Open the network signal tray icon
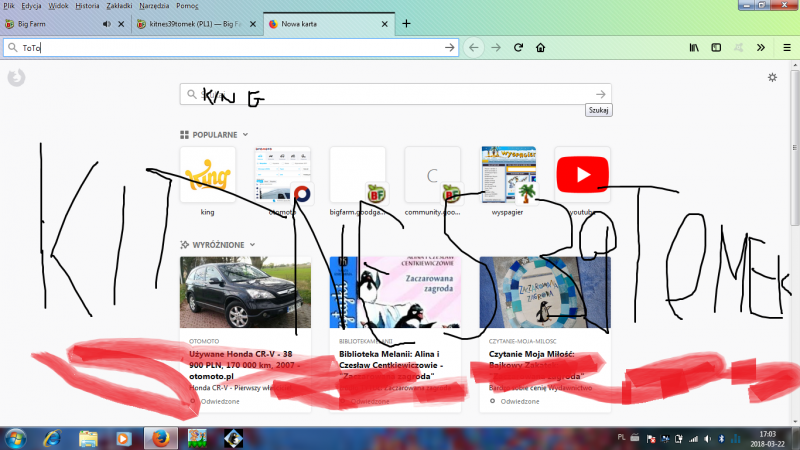The height and width of the screenshot is (450, 800). pos(693,439)
